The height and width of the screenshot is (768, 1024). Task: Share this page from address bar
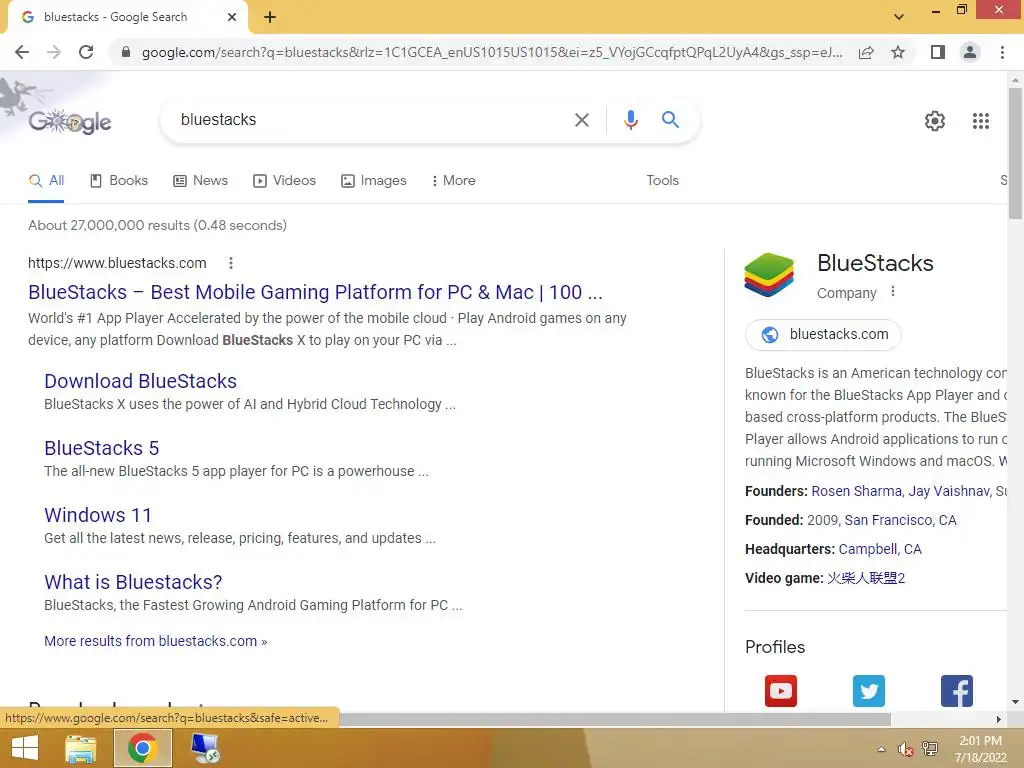pyautogui.click(x=866, y=52)
